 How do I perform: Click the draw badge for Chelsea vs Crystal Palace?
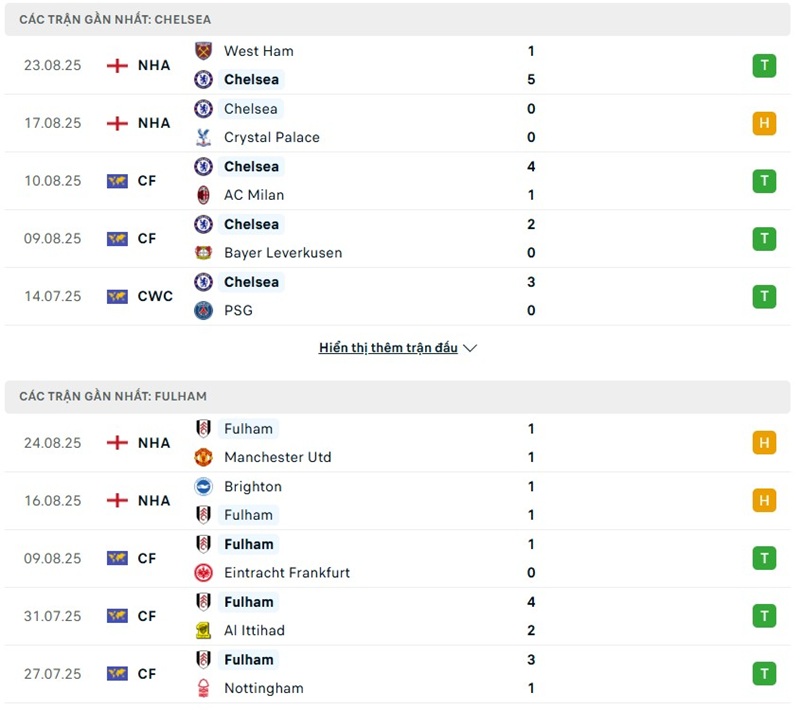coord(764,123)
